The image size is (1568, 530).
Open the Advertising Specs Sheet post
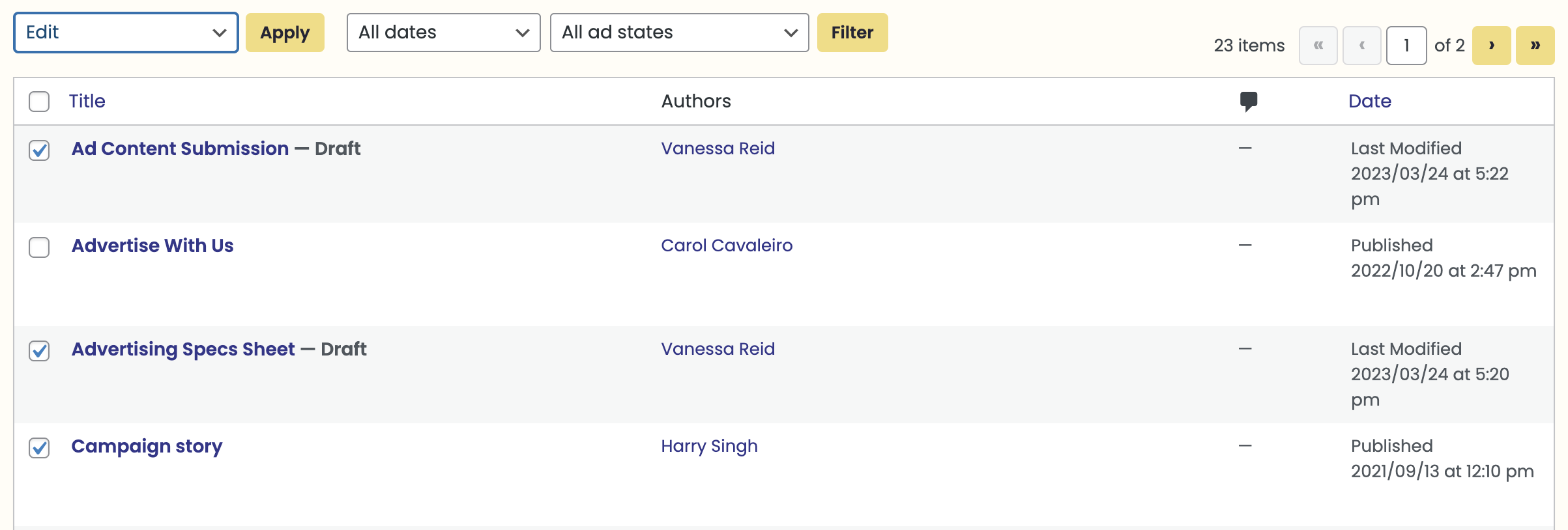tap(183, 350)
